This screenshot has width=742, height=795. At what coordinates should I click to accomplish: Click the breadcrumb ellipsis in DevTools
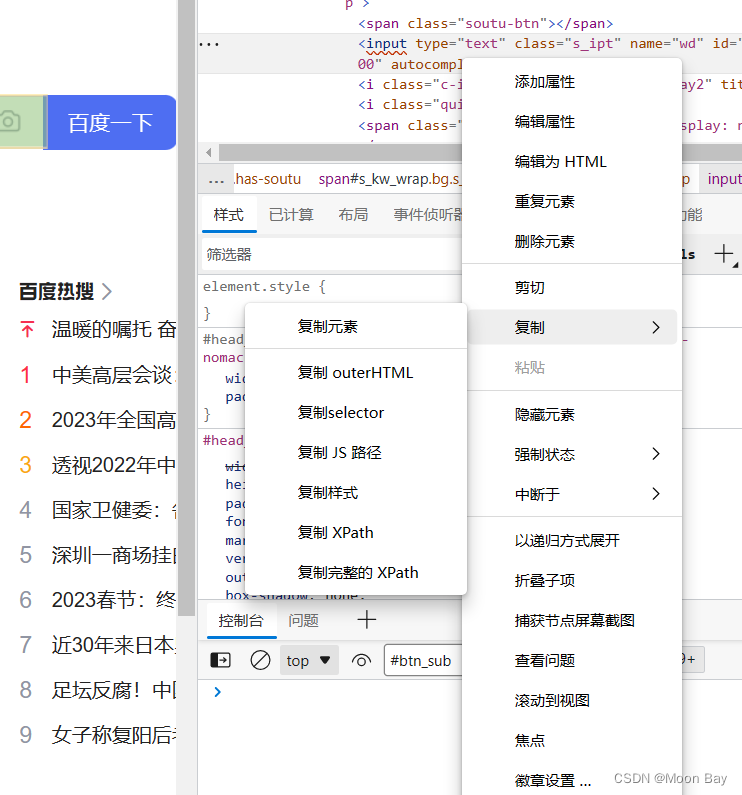point(217,179)
